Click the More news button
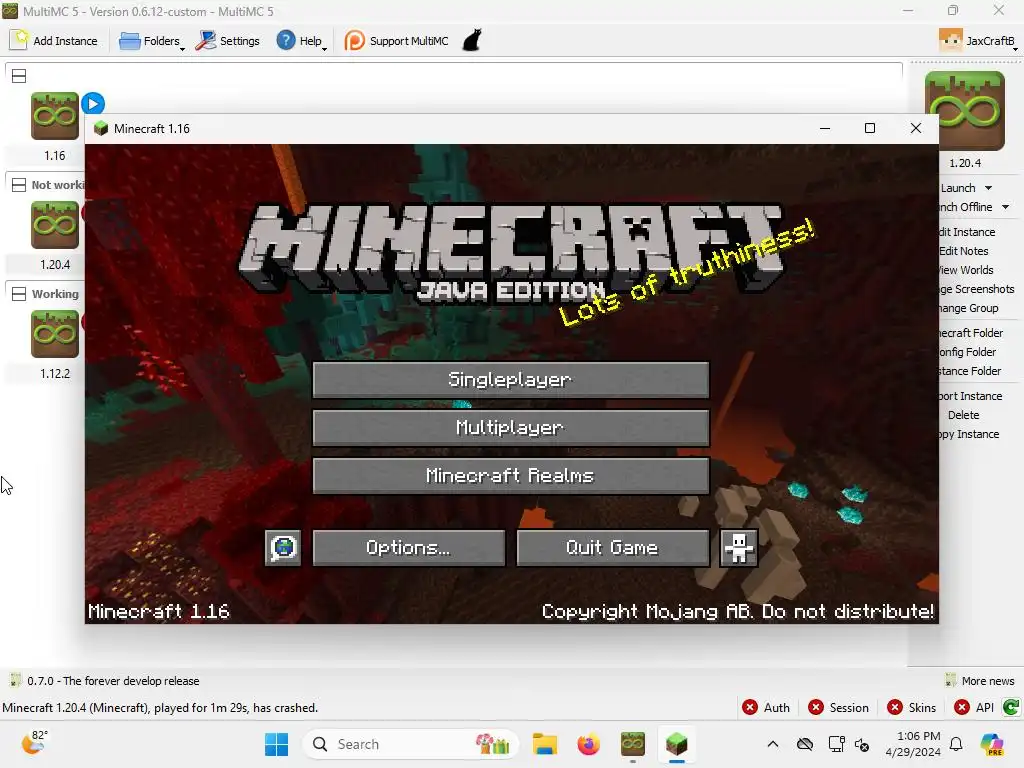1024x768 pixels. [980, 680]
